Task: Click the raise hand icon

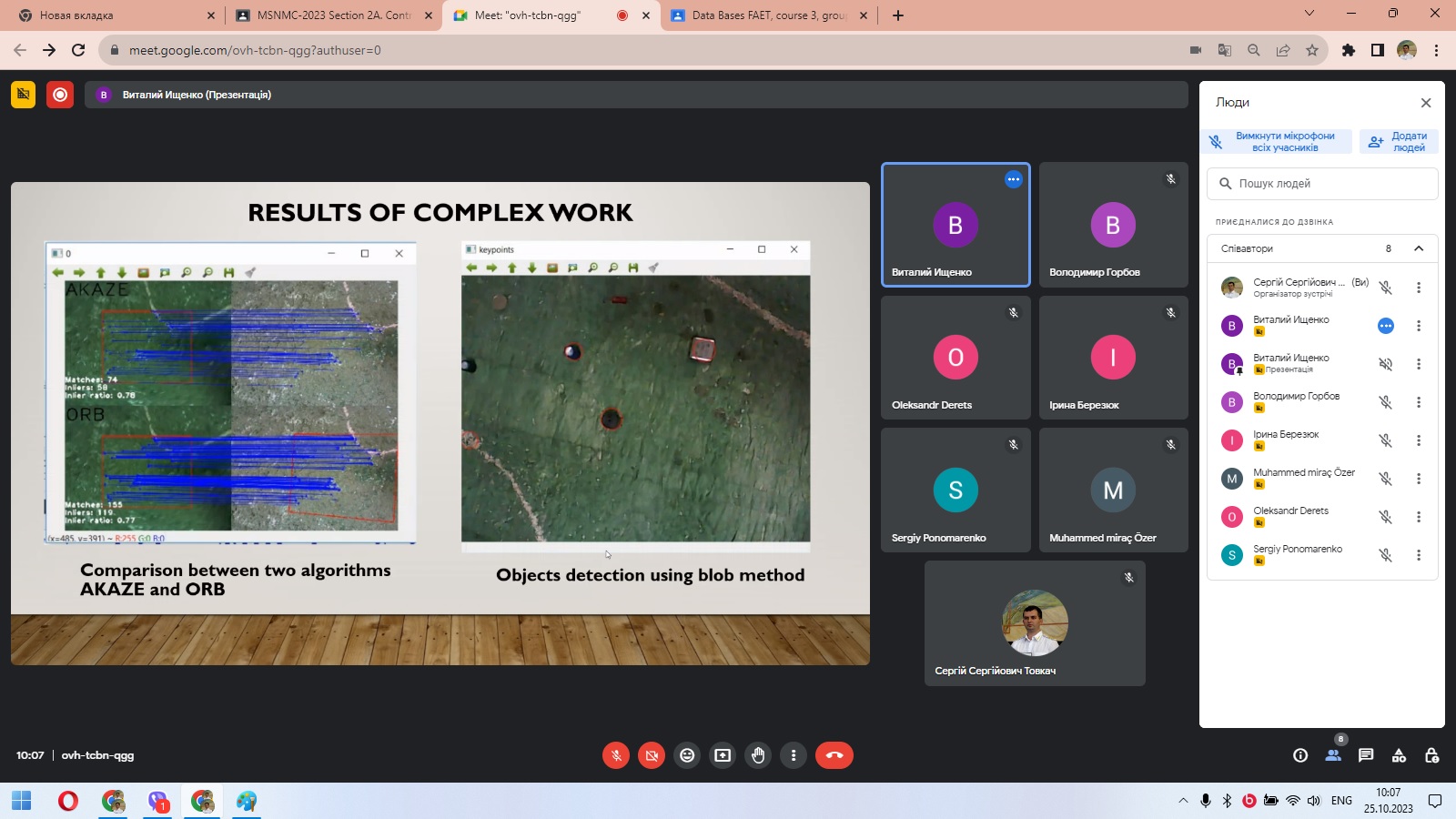Action: 758,755
